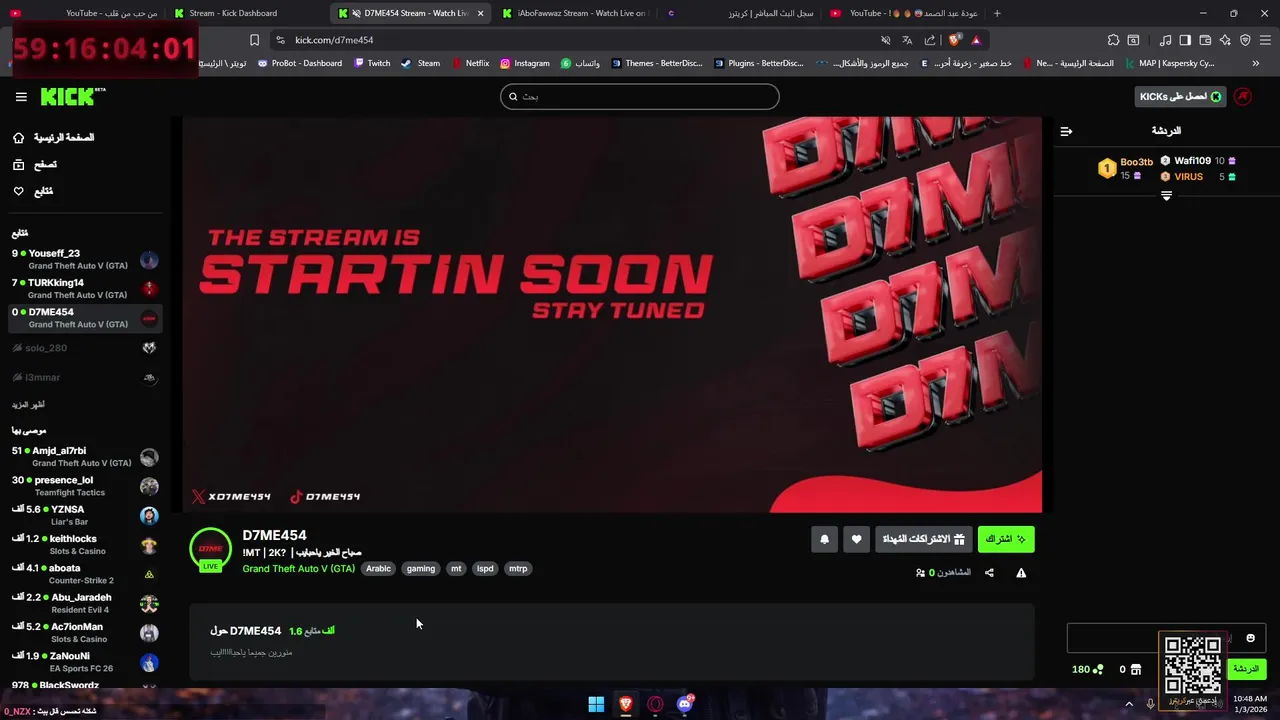Open the chat shop icon
Image resolution: width=1280 pixels, height=720 pixels.
coord(1135,669)
